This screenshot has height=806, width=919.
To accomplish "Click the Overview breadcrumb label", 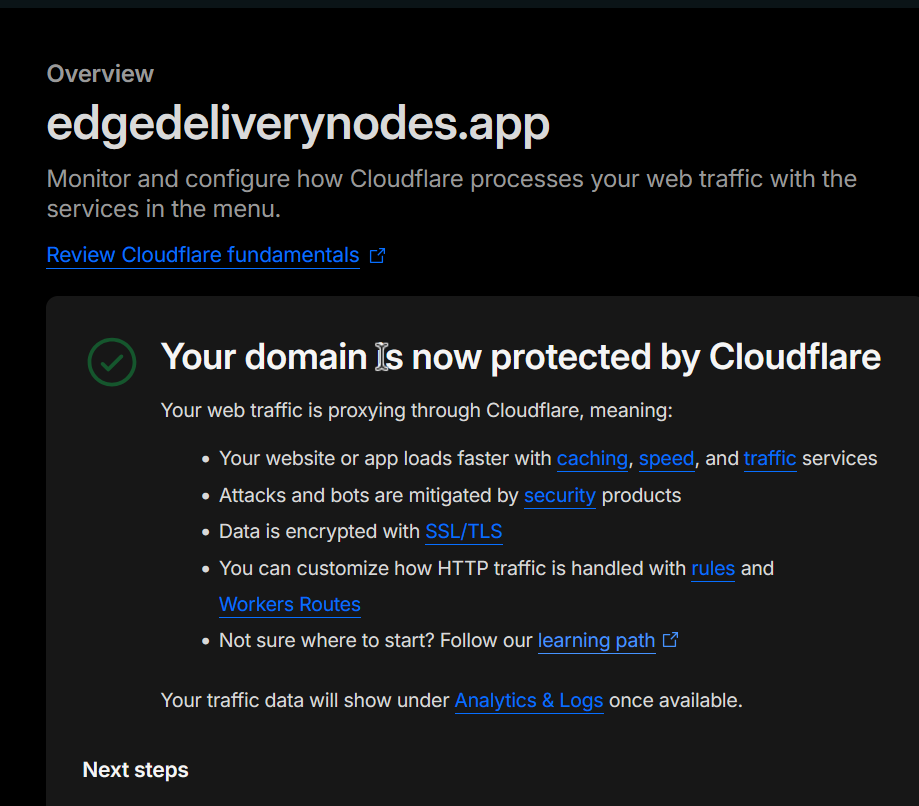I will (x=100, y=74).
